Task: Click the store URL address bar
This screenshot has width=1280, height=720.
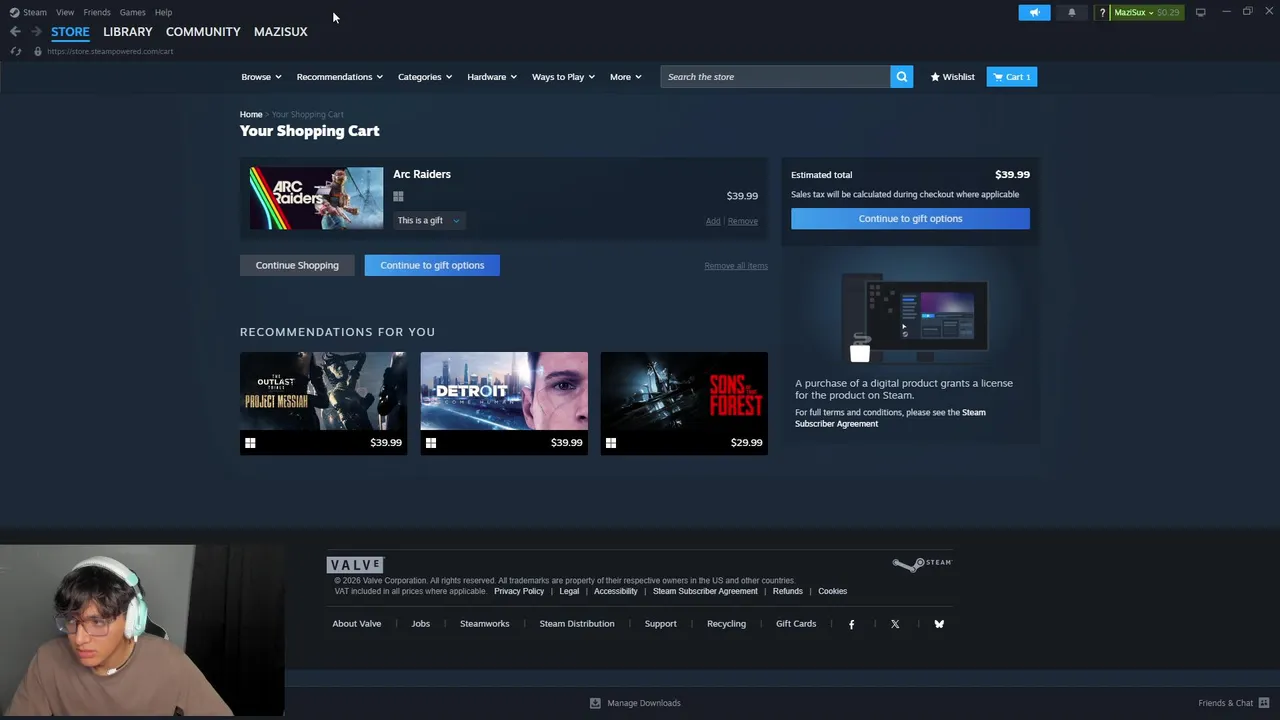Action: 110,51
